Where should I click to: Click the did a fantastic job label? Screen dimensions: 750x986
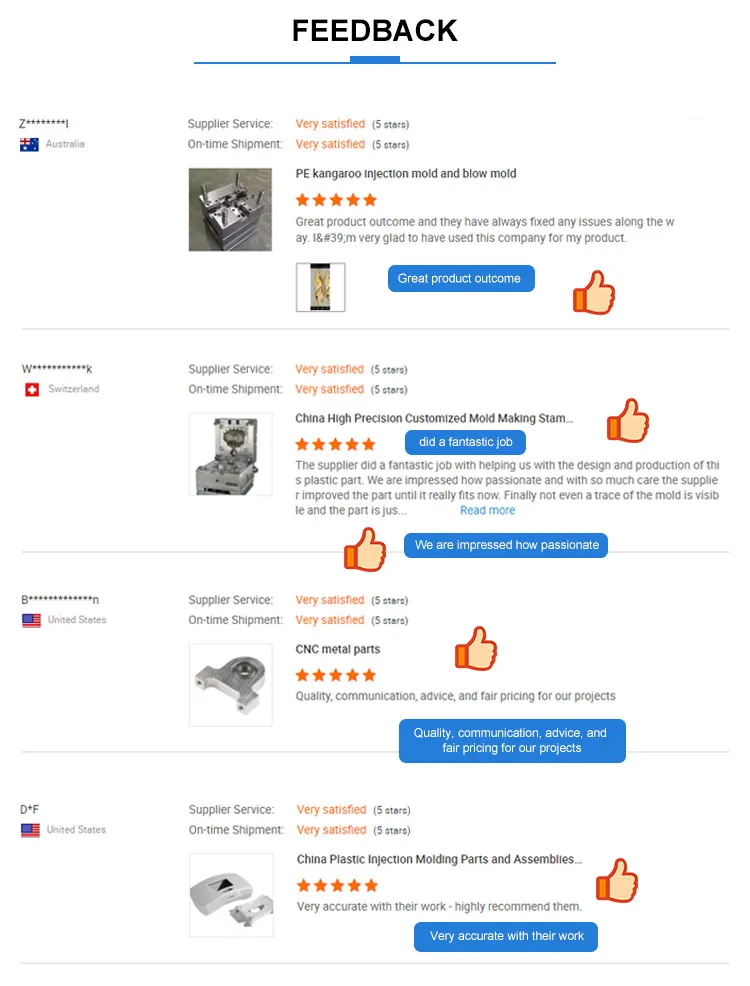(465, 442)
